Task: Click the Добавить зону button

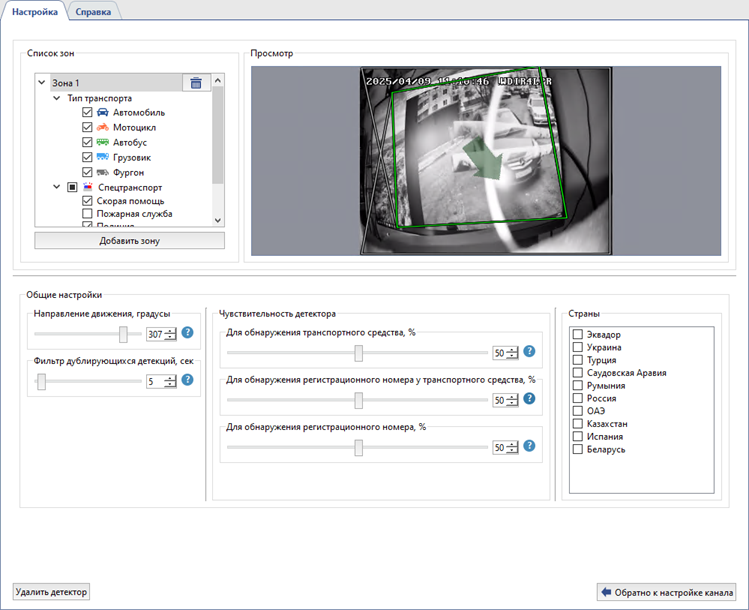Action: 129,241
